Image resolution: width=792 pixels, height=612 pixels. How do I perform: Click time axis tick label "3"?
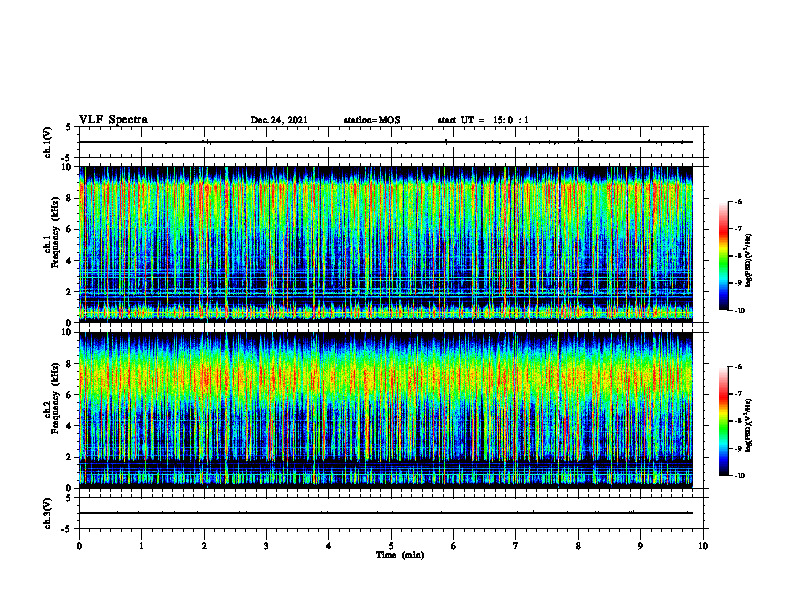tap(266, 546)
